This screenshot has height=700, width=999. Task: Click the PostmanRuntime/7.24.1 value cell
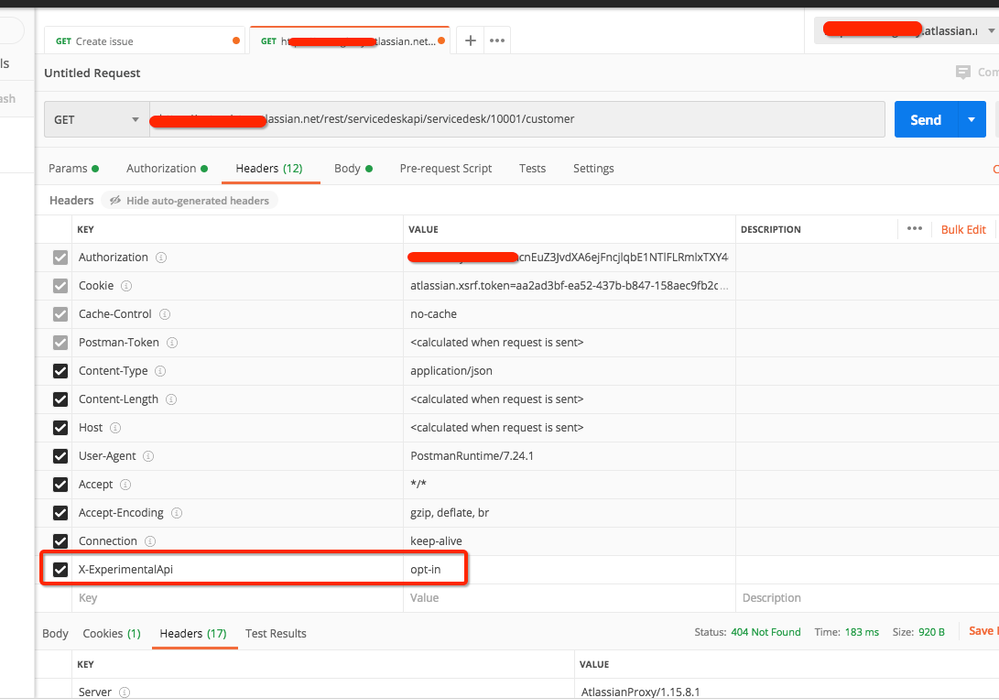(x=569, y=456)
